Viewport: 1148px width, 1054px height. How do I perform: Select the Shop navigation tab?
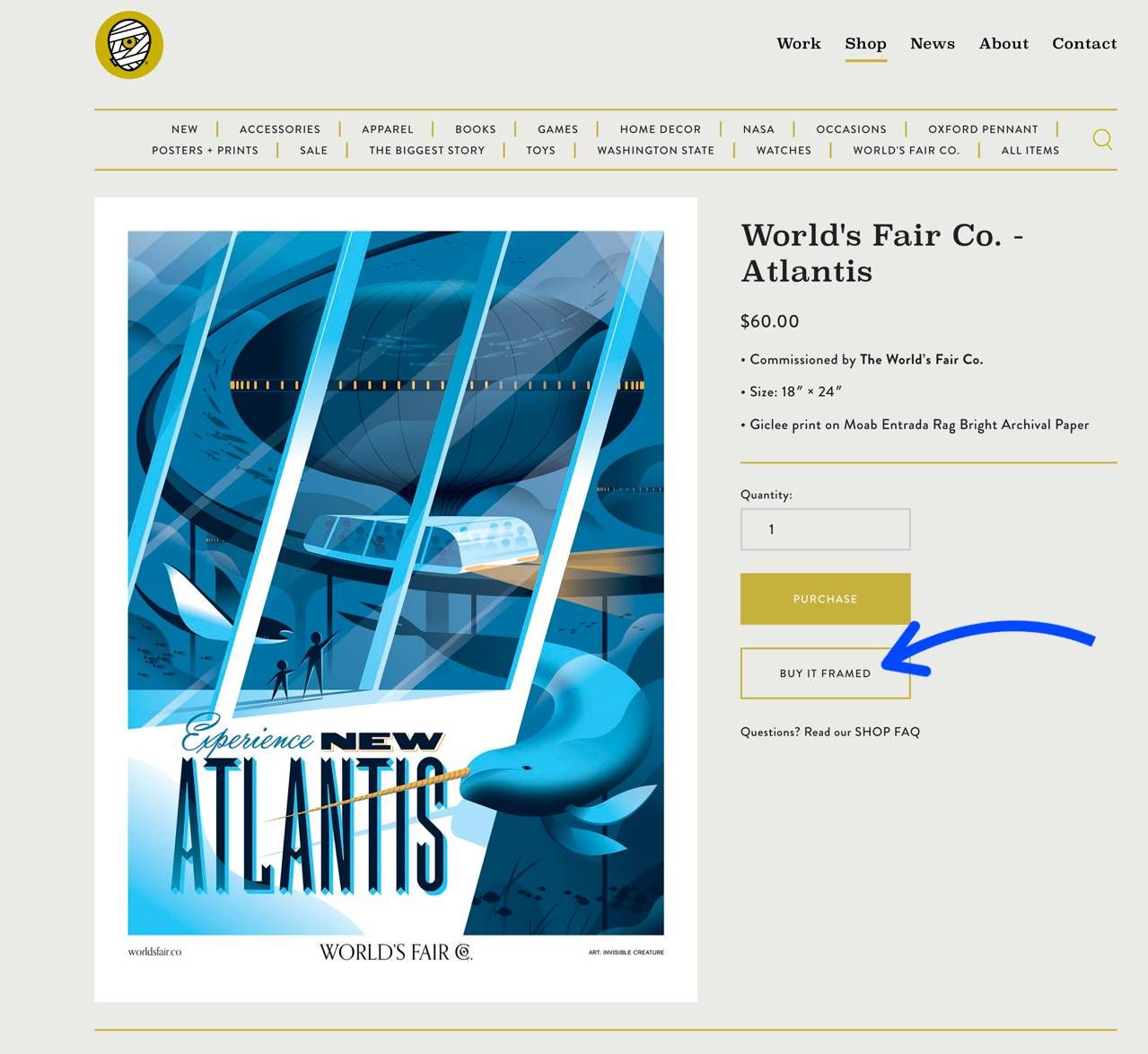pyautogui.click(x=865, y=43)
